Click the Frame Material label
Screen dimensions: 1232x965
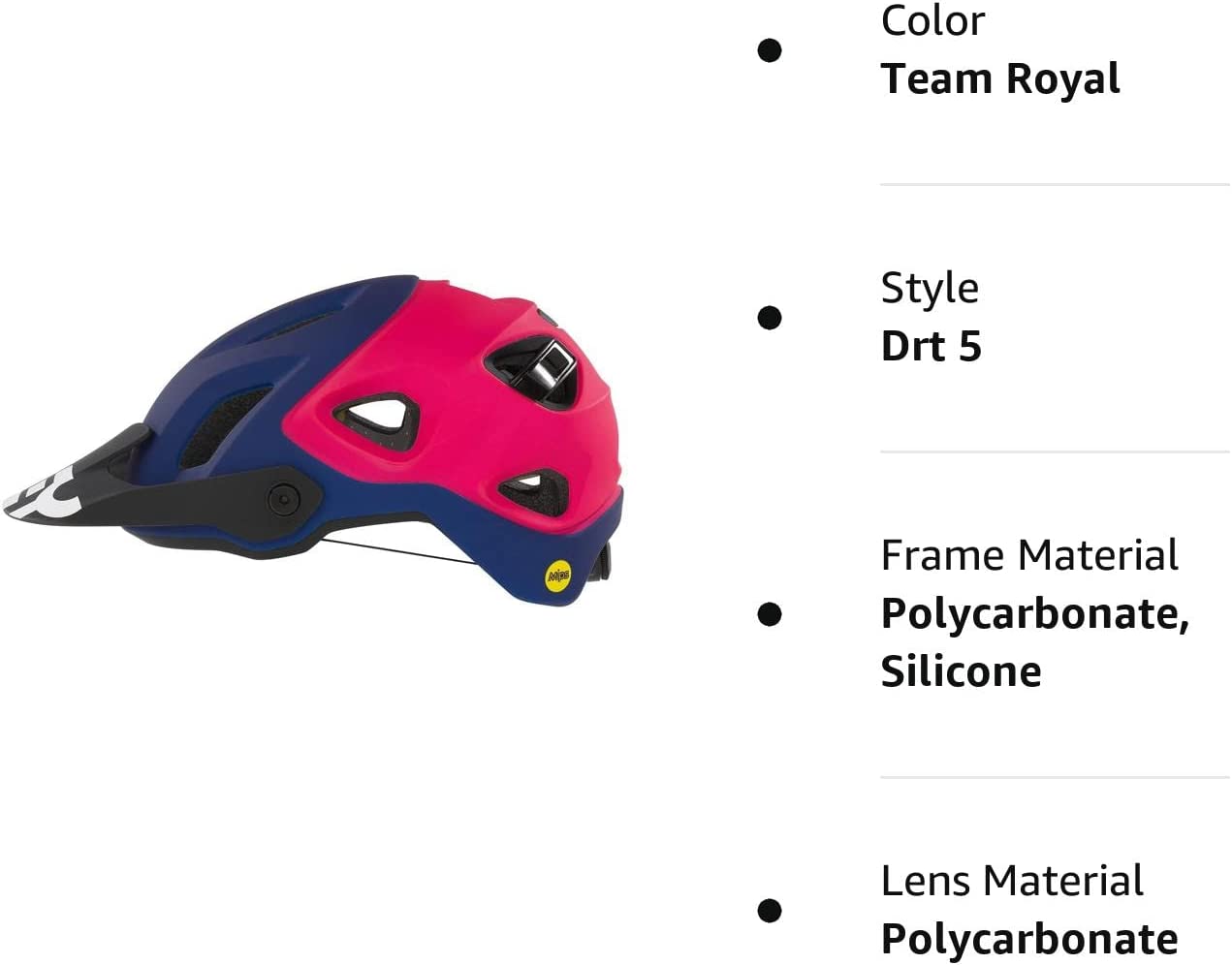pos(1029,555)
